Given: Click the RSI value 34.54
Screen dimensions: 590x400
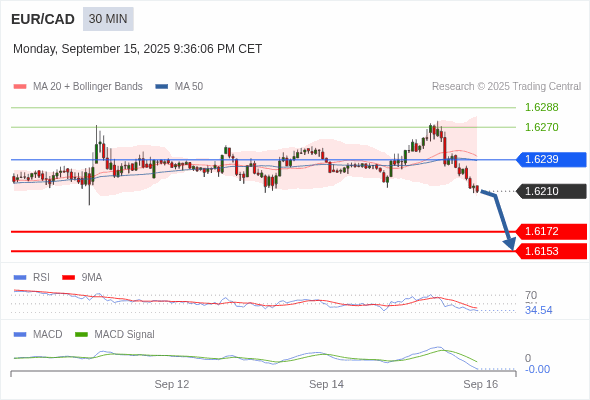Looking at the screenshot, I should (539, 310).
